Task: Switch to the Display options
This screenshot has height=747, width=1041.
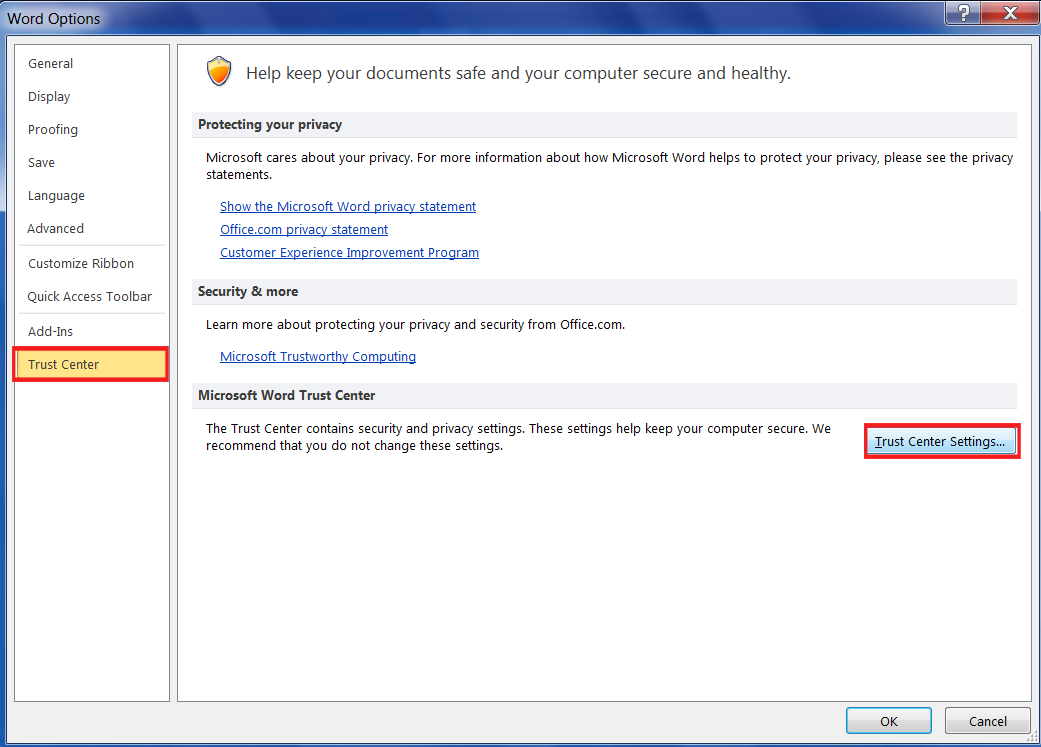Action: (49, 97)
